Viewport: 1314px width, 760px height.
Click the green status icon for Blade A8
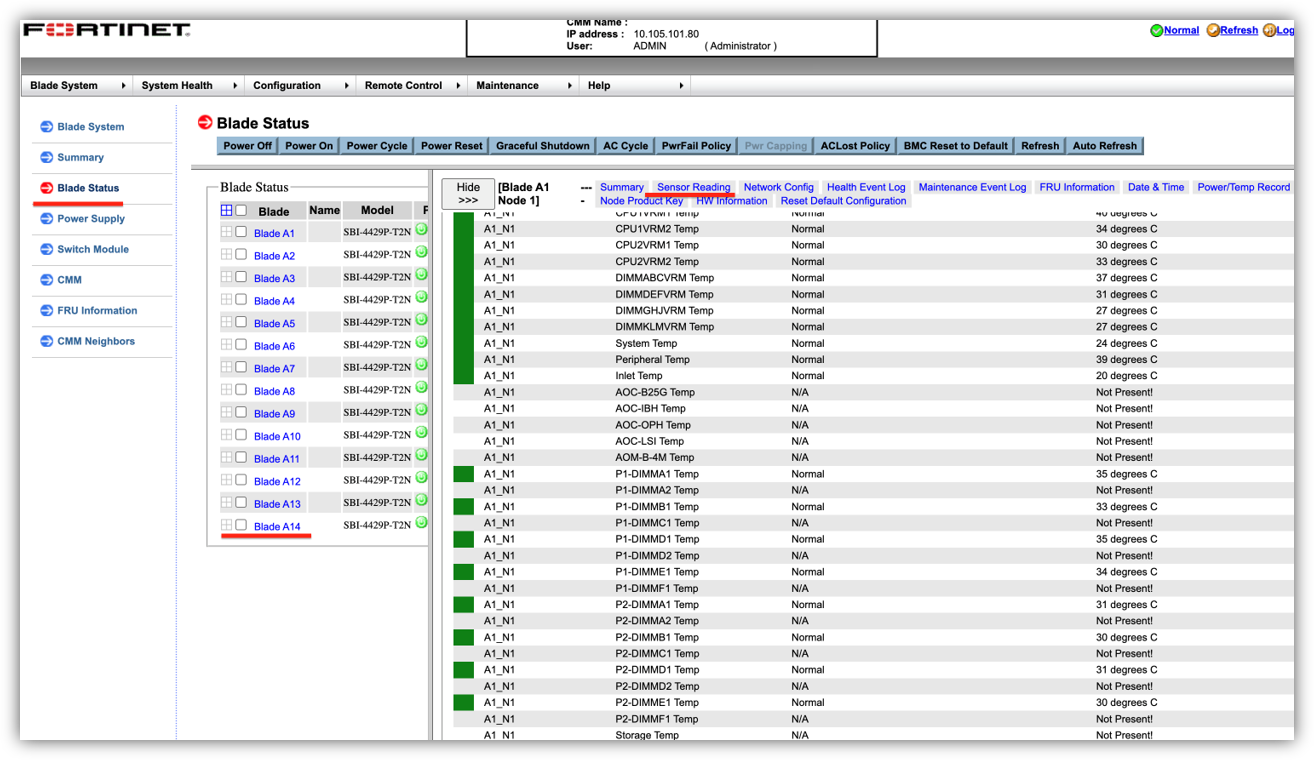(422, 387)
